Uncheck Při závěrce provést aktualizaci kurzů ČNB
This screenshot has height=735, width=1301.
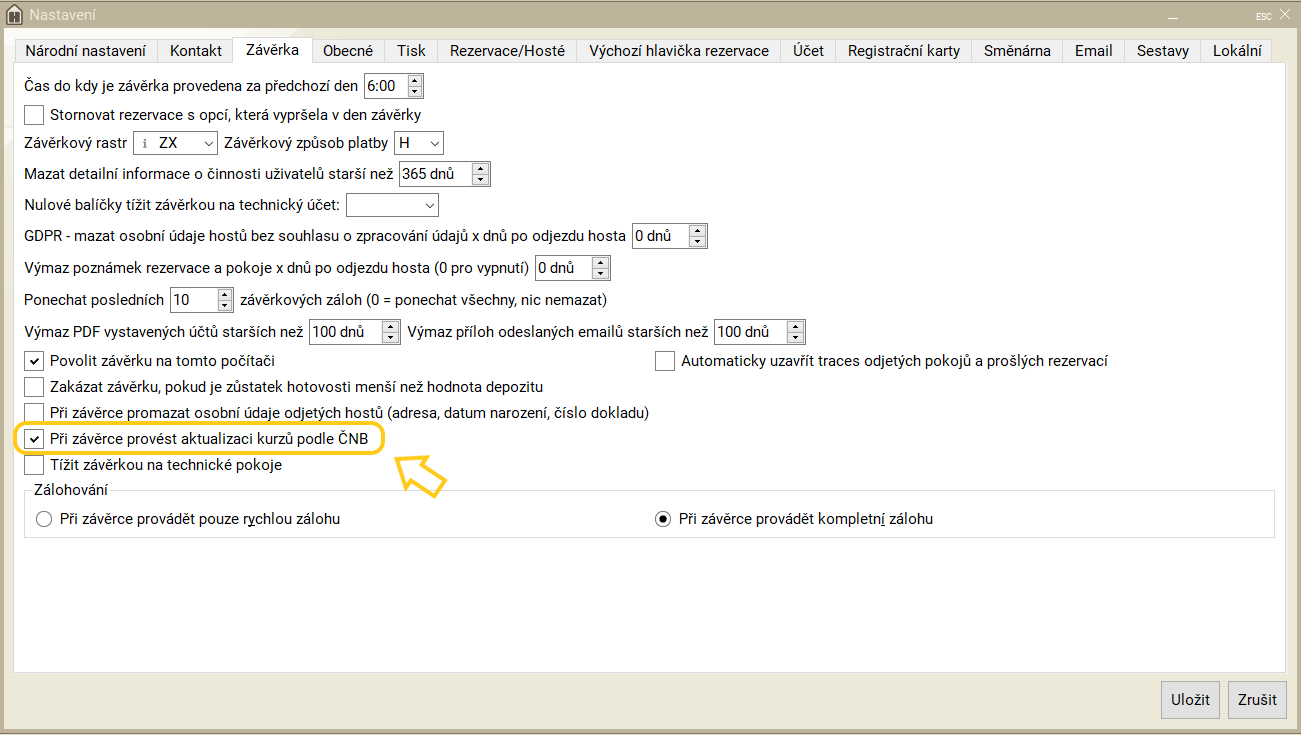pos(34,439)
